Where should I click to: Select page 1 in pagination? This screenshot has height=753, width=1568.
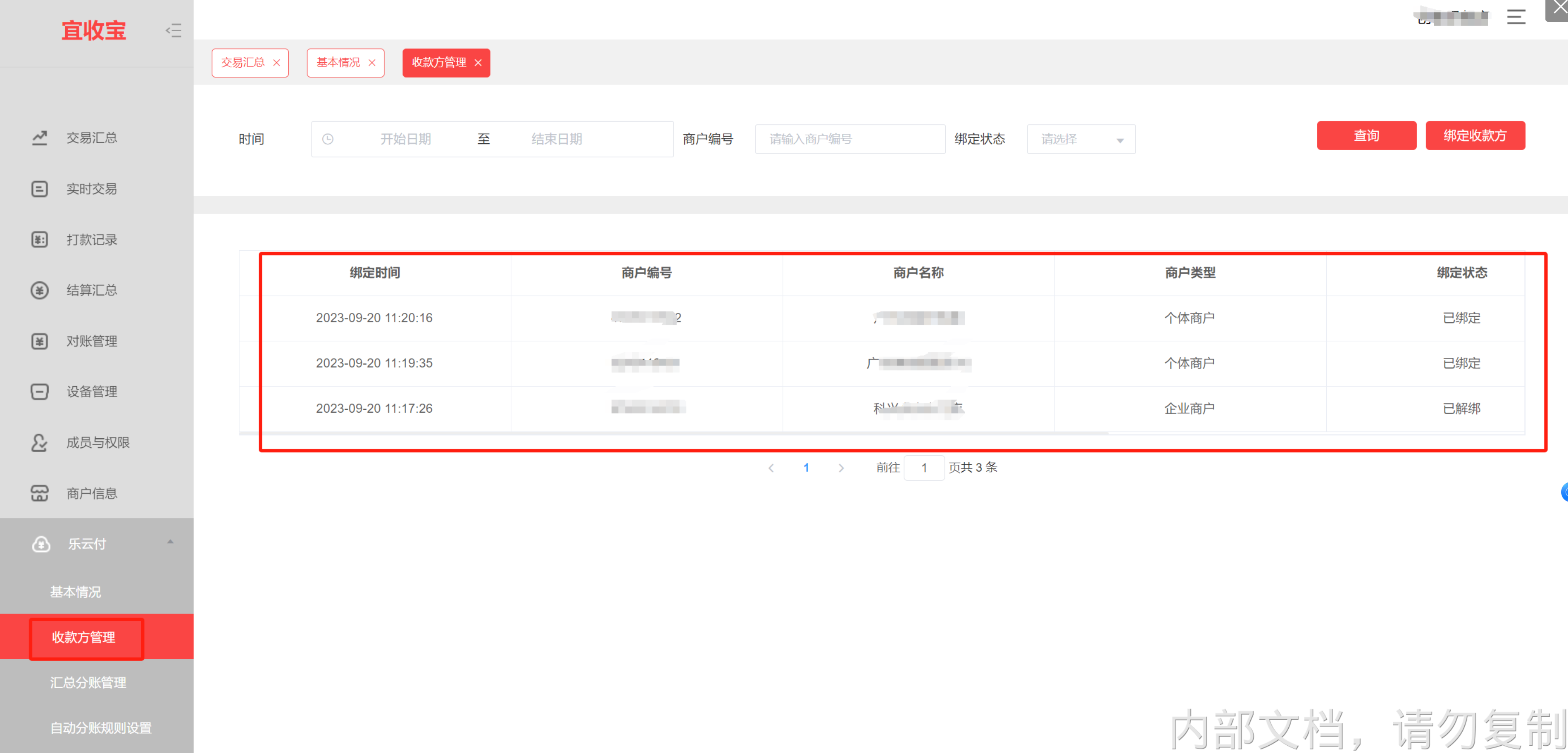click(806, 468)
